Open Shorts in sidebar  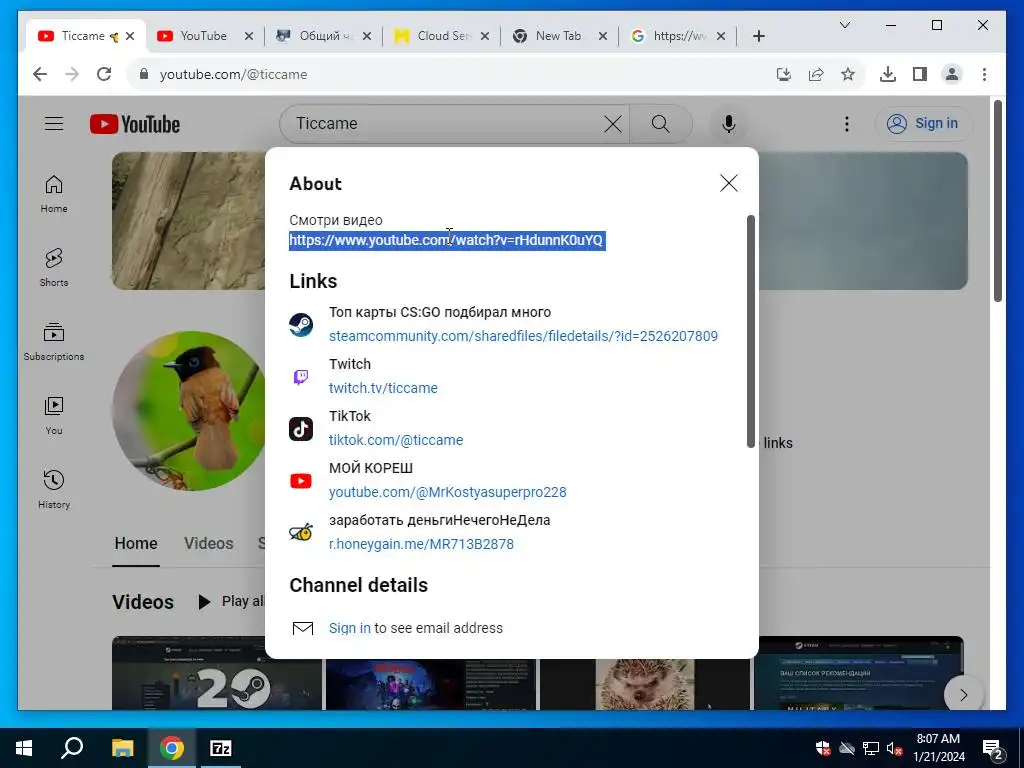coord(54,268)
